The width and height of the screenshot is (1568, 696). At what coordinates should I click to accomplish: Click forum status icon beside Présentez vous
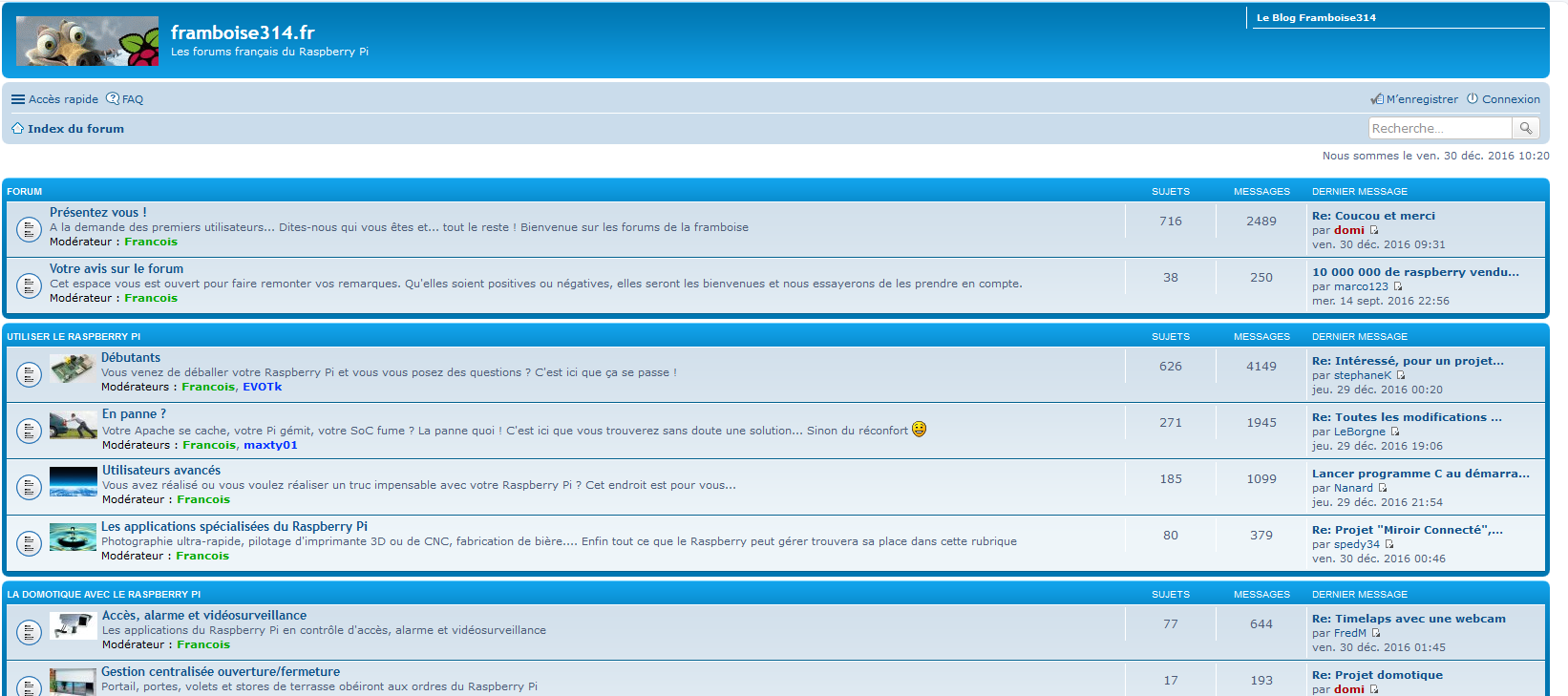(x=29, y=229)
